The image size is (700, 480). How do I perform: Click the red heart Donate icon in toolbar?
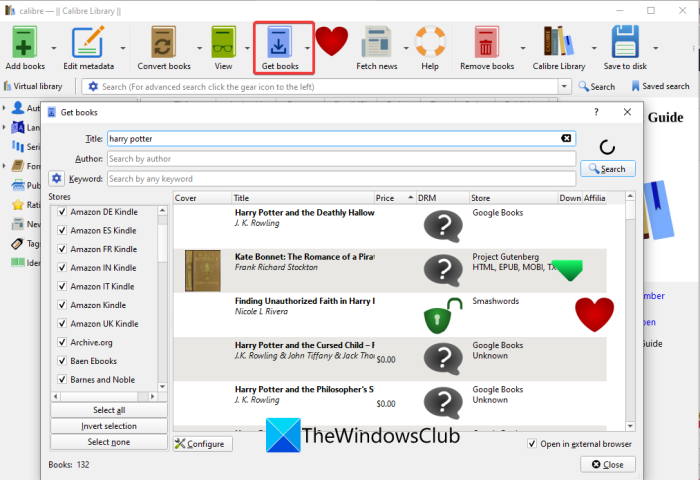coord(332,41)
